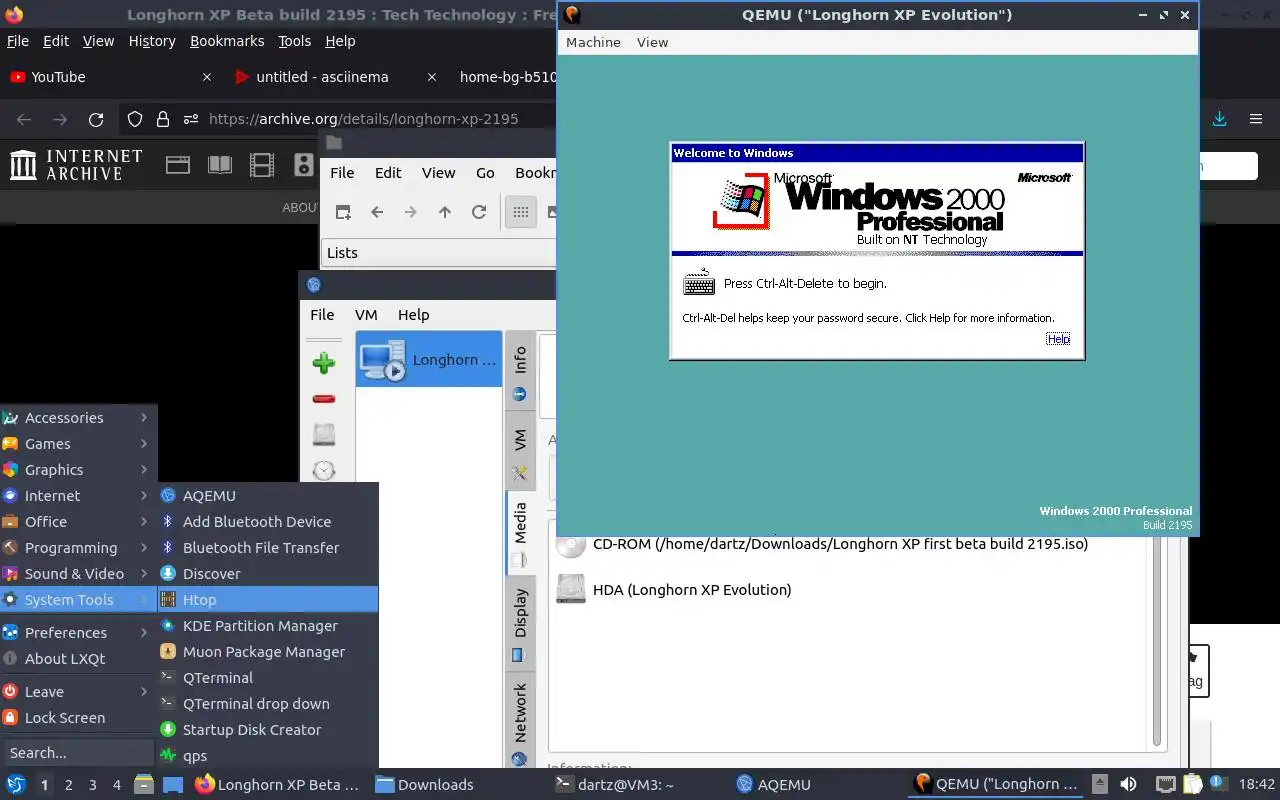Open the Machine menu in QEMU window
Screen dimensions: 1280x800
pos(593,42)
